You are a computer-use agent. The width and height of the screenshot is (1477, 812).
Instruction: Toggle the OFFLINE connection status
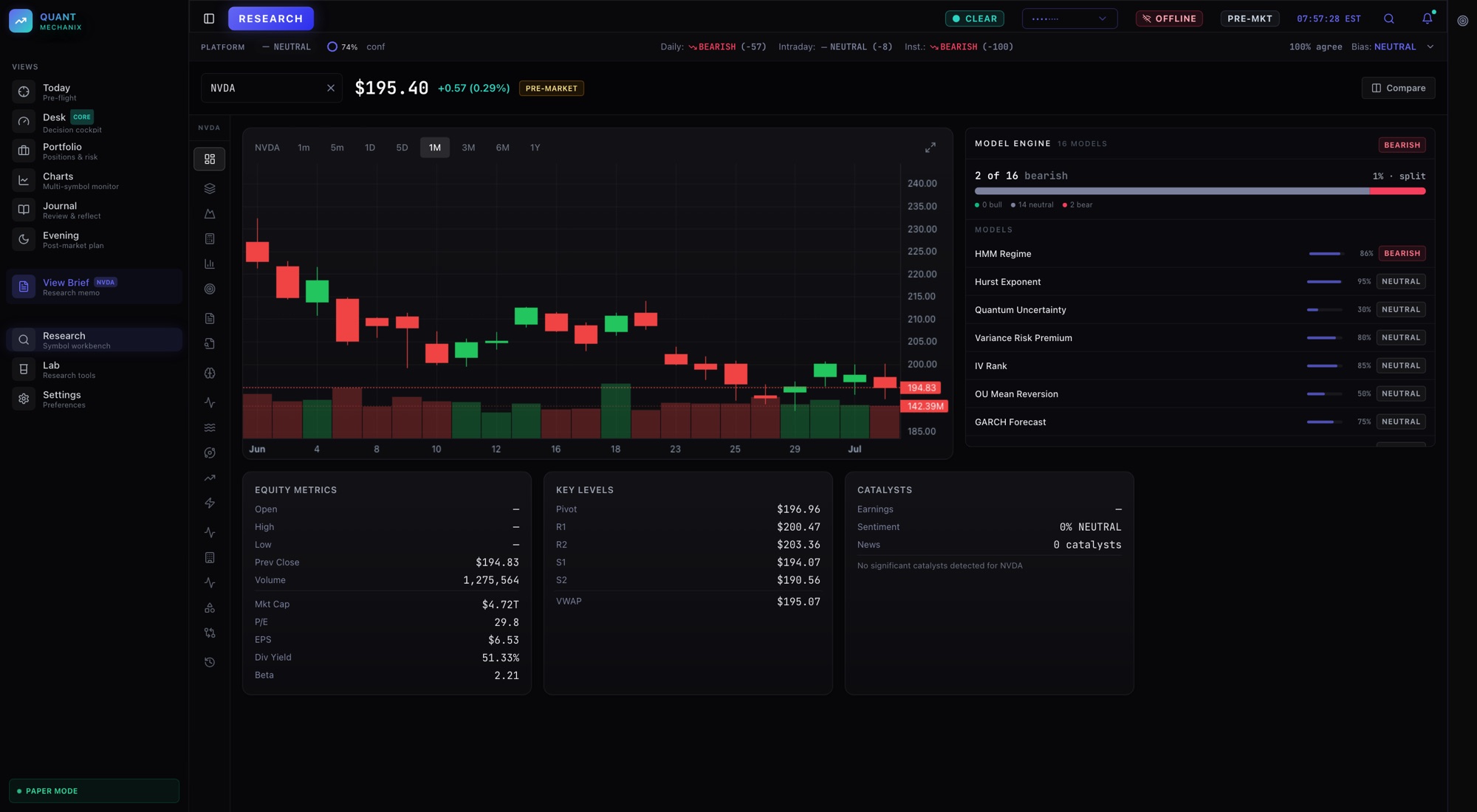[x=1169, y=18]
